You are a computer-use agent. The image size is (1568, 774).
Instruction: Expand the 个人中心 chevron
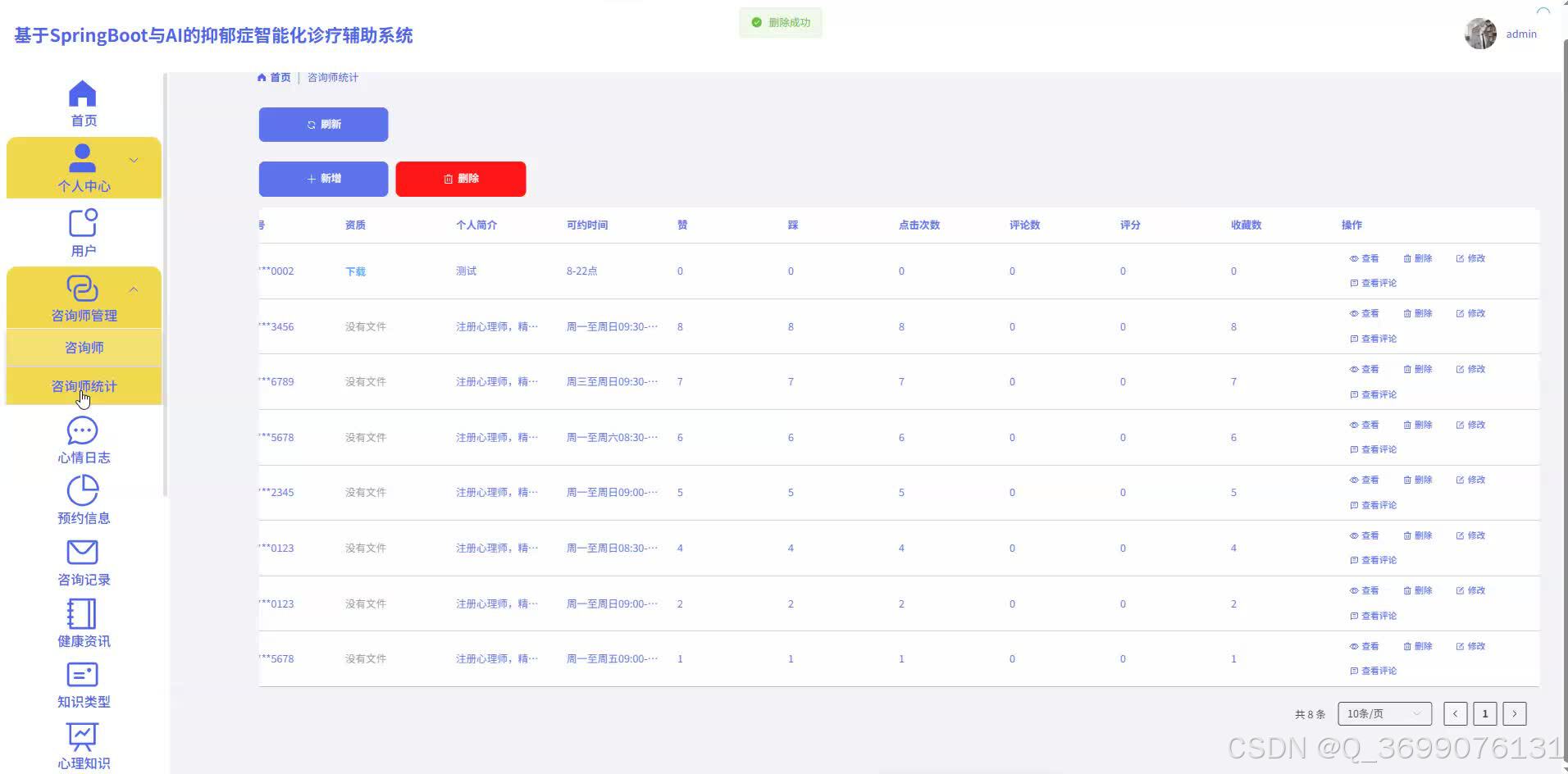pyautogui.click(x=133, y=160)
